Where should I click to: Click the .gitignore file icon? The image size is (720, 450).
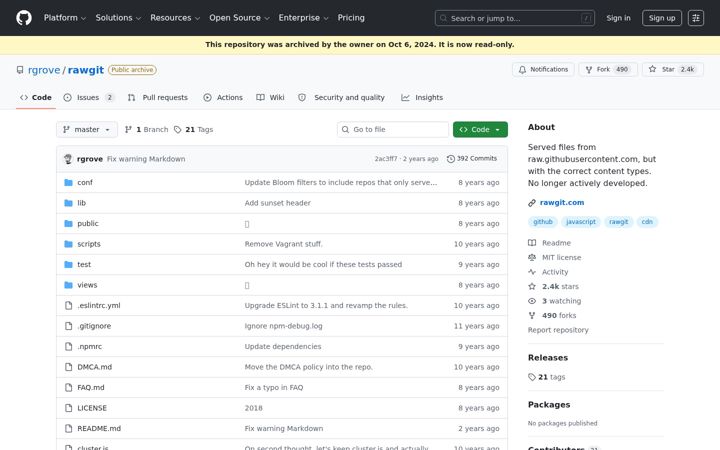coord(68,326)
